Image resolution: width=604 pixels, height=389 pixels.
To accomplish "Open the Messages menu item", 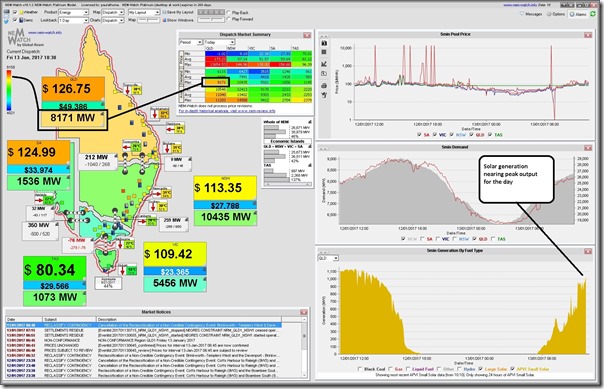I will [x=531, y=14].
